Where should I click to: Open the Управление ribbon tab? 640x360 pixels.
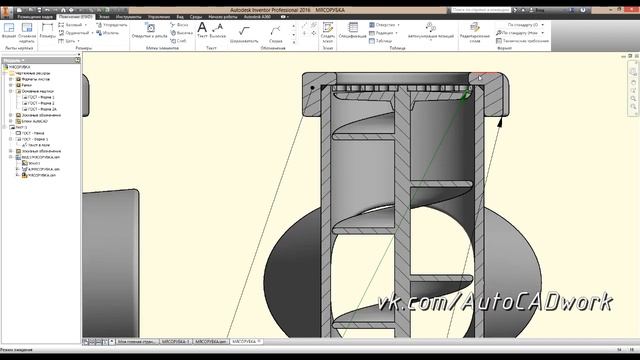click(159, 17)
